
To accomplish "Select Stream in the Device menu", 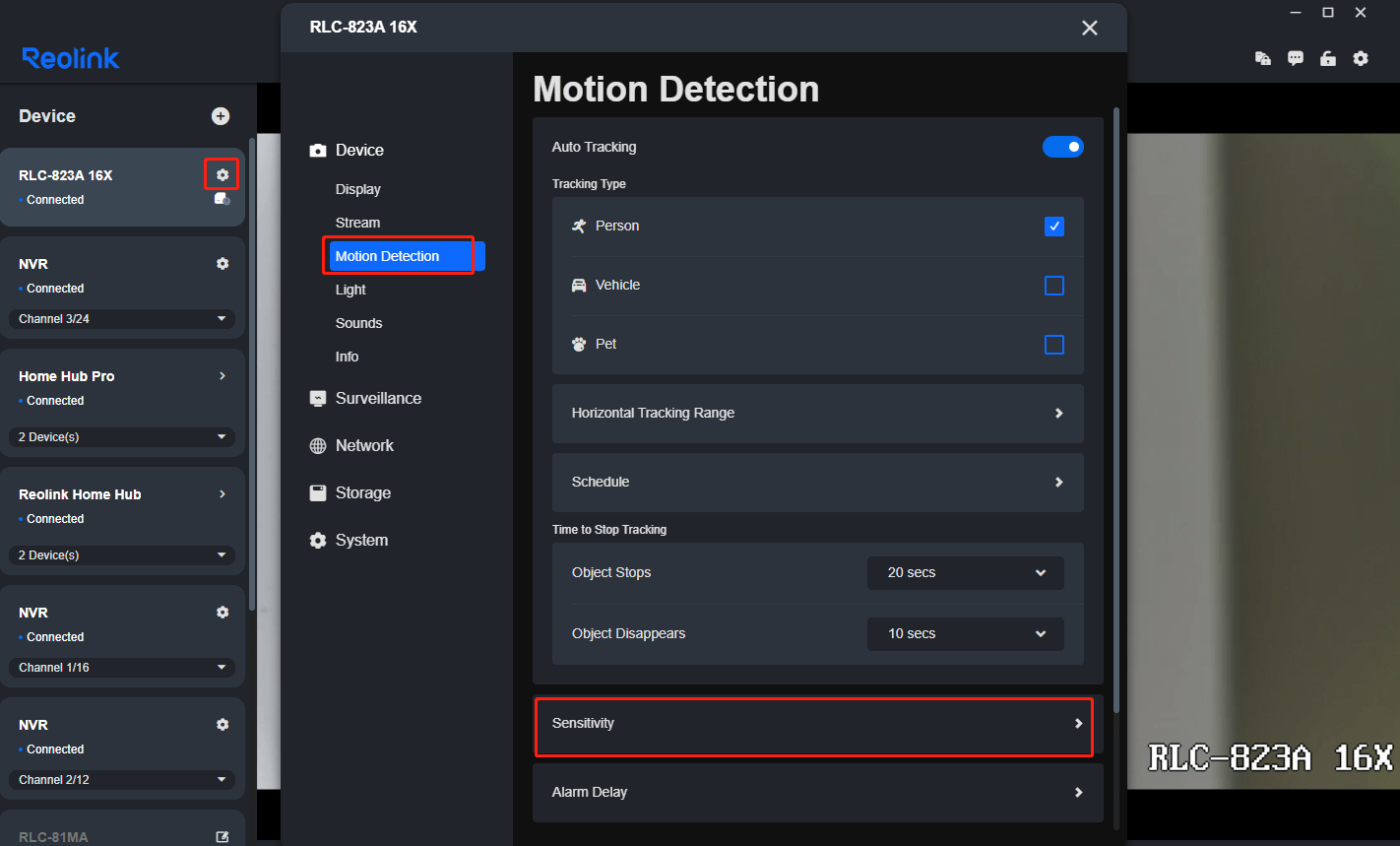I will [x=357, y=223].
